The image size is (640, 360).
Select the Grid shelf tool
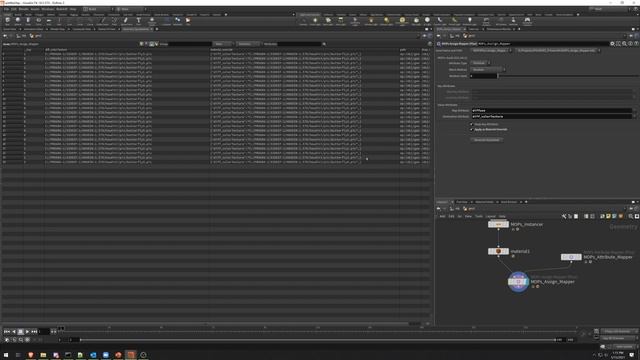[49, 21]
